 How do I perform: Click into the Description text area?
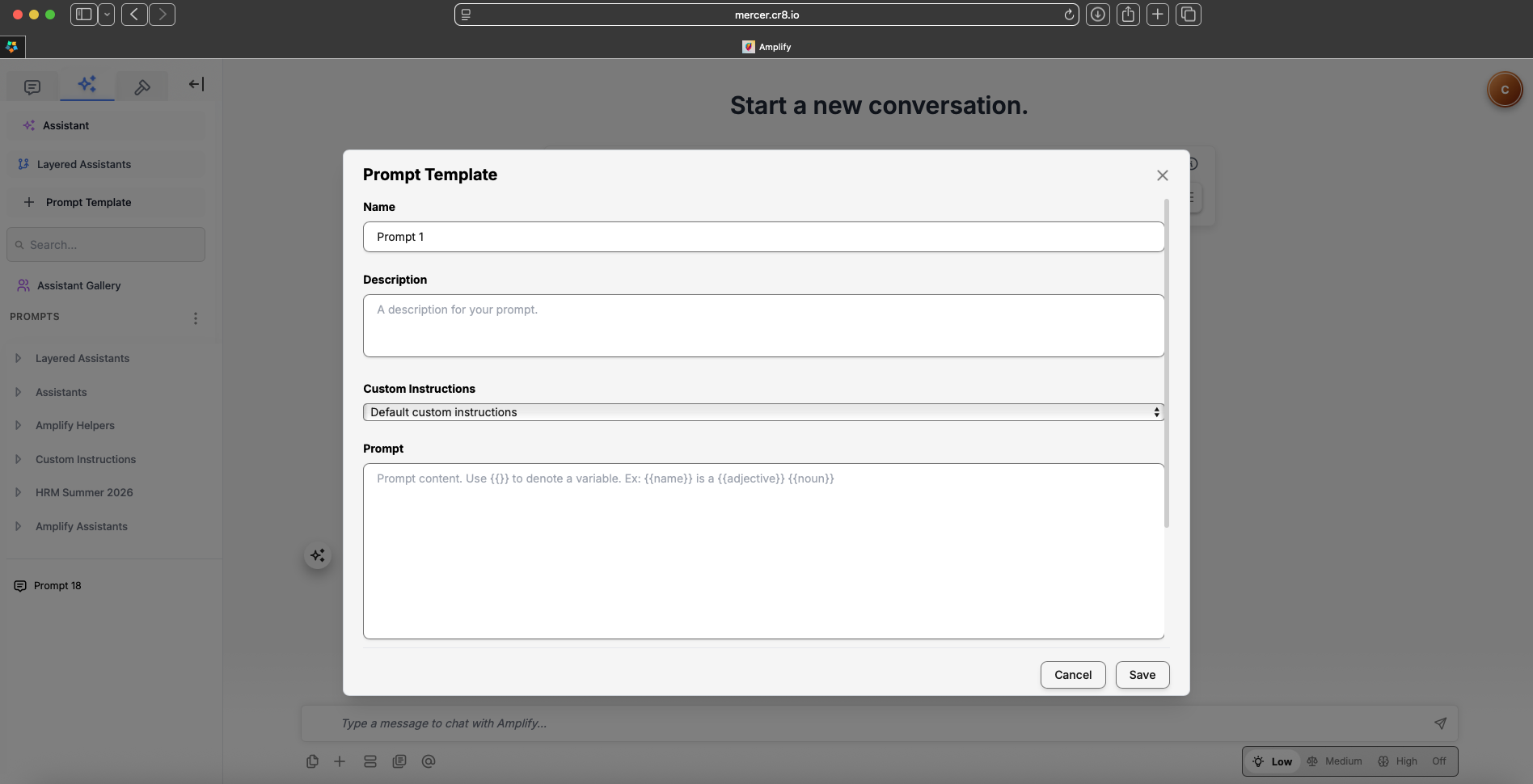(763, 326)
